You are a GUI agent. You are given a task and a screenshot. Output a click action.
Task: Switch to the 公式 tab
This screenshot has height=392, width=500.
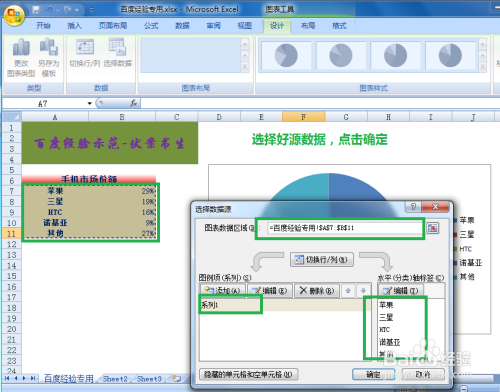(151, 26)
